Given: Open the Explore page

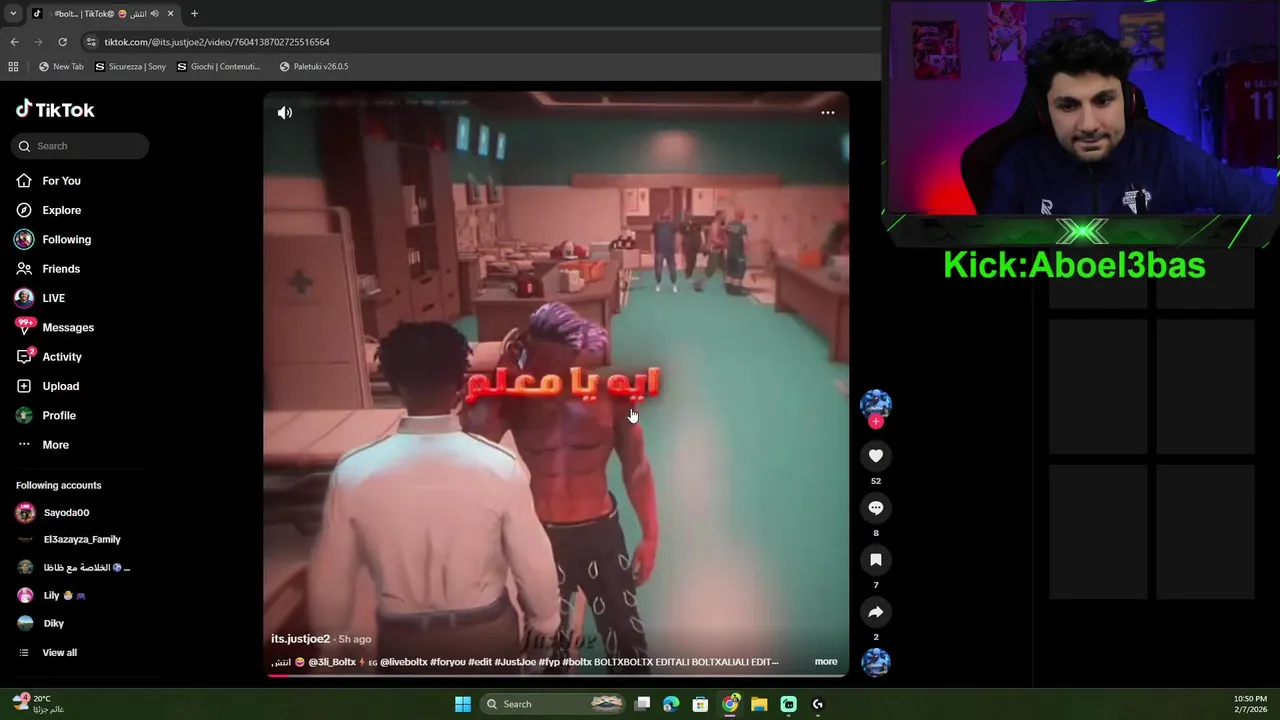Looking at the screenshot, I should click(61, 210).
